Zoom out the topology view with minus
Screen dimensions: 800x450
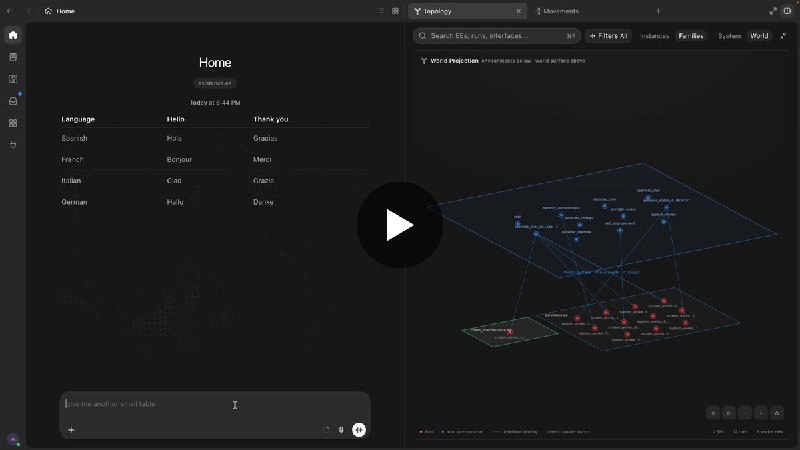(745, 413)
